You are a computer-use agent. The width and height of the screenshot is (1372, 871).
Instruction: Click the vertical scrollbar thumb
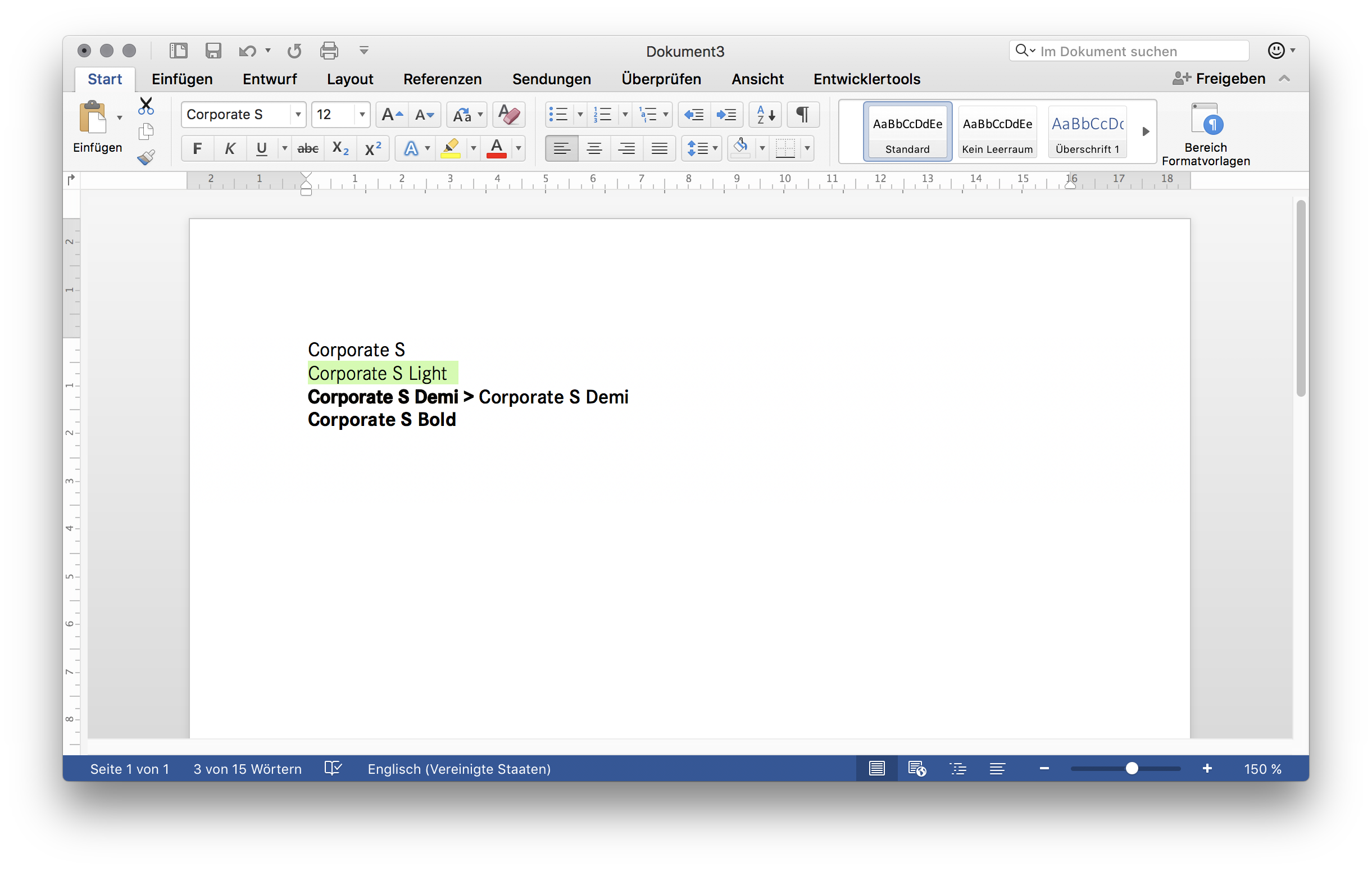1300,298
